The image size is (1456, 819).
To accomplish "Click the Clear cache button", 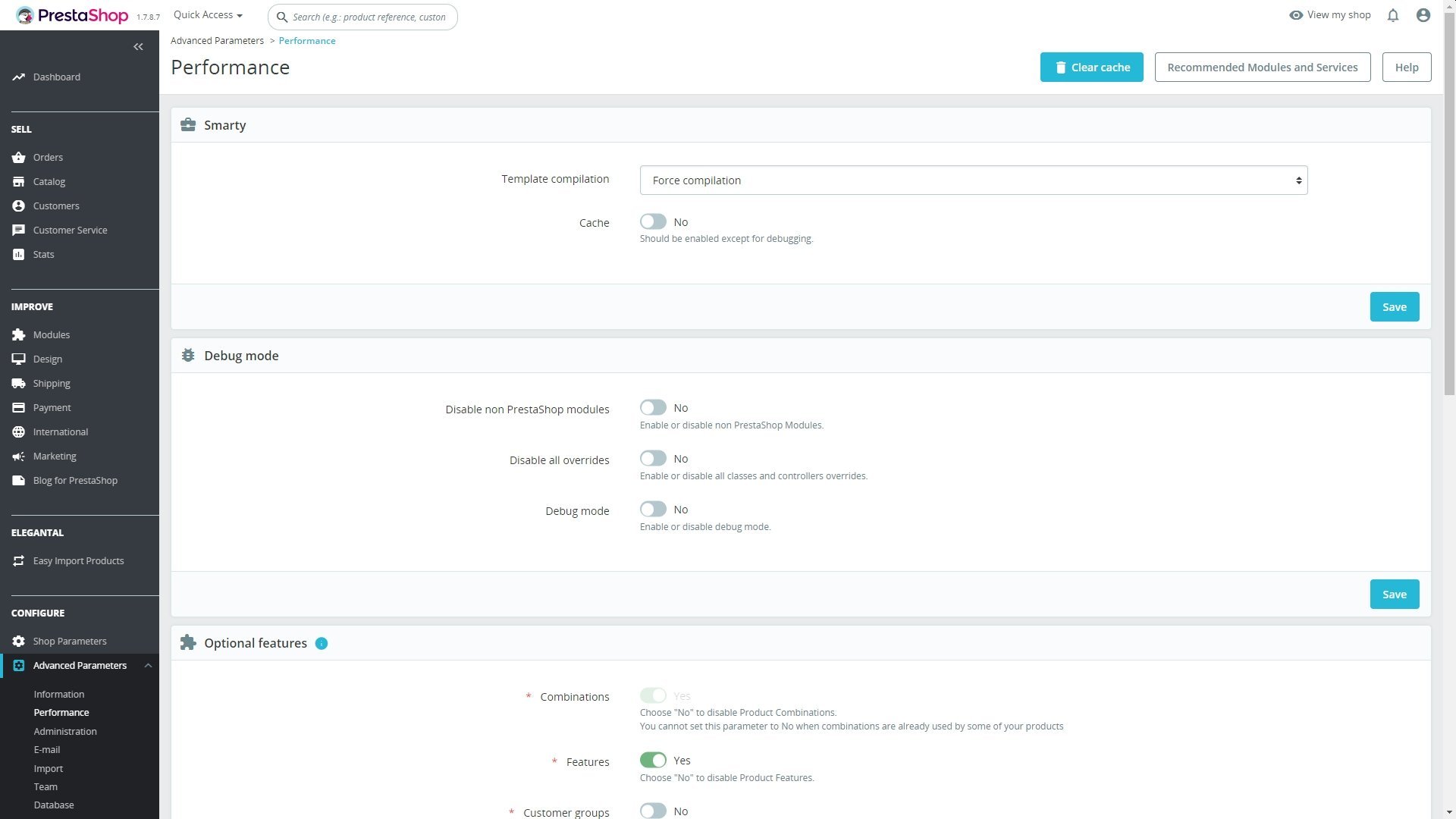I will pos(1091,67).
